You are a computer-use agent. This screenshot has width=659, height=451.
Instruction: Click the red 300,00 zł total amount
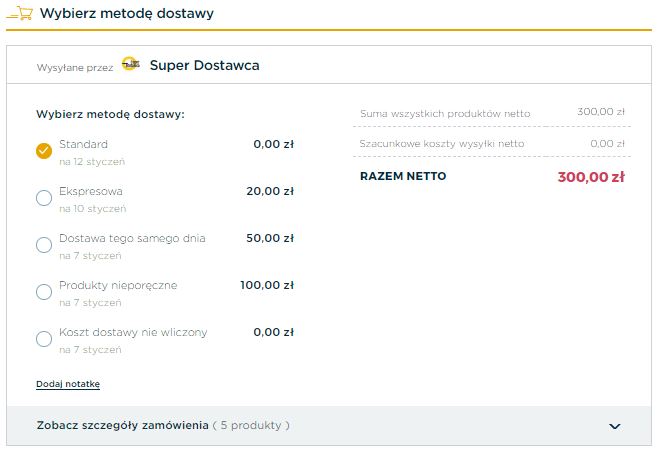[591, 177]
